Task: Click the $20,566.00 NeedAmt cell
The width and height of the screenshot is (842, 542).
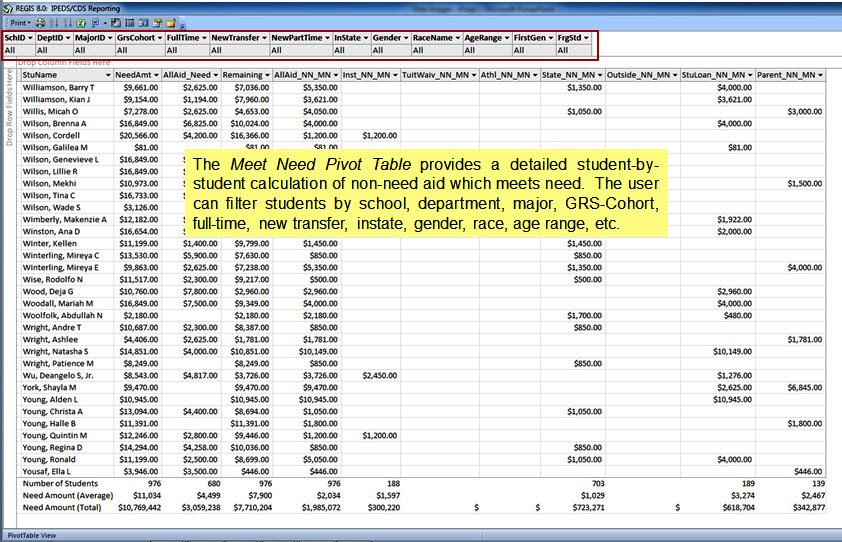Action: [x=139, y=135]
